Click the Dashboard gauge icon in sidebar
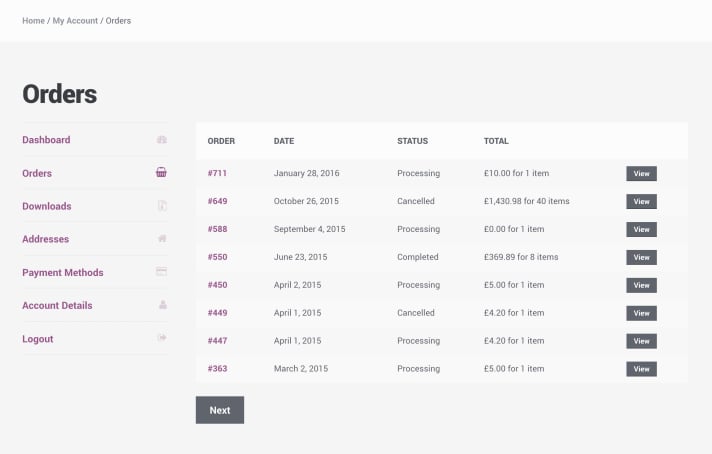The image size is (712, 454). coord(162,139)
